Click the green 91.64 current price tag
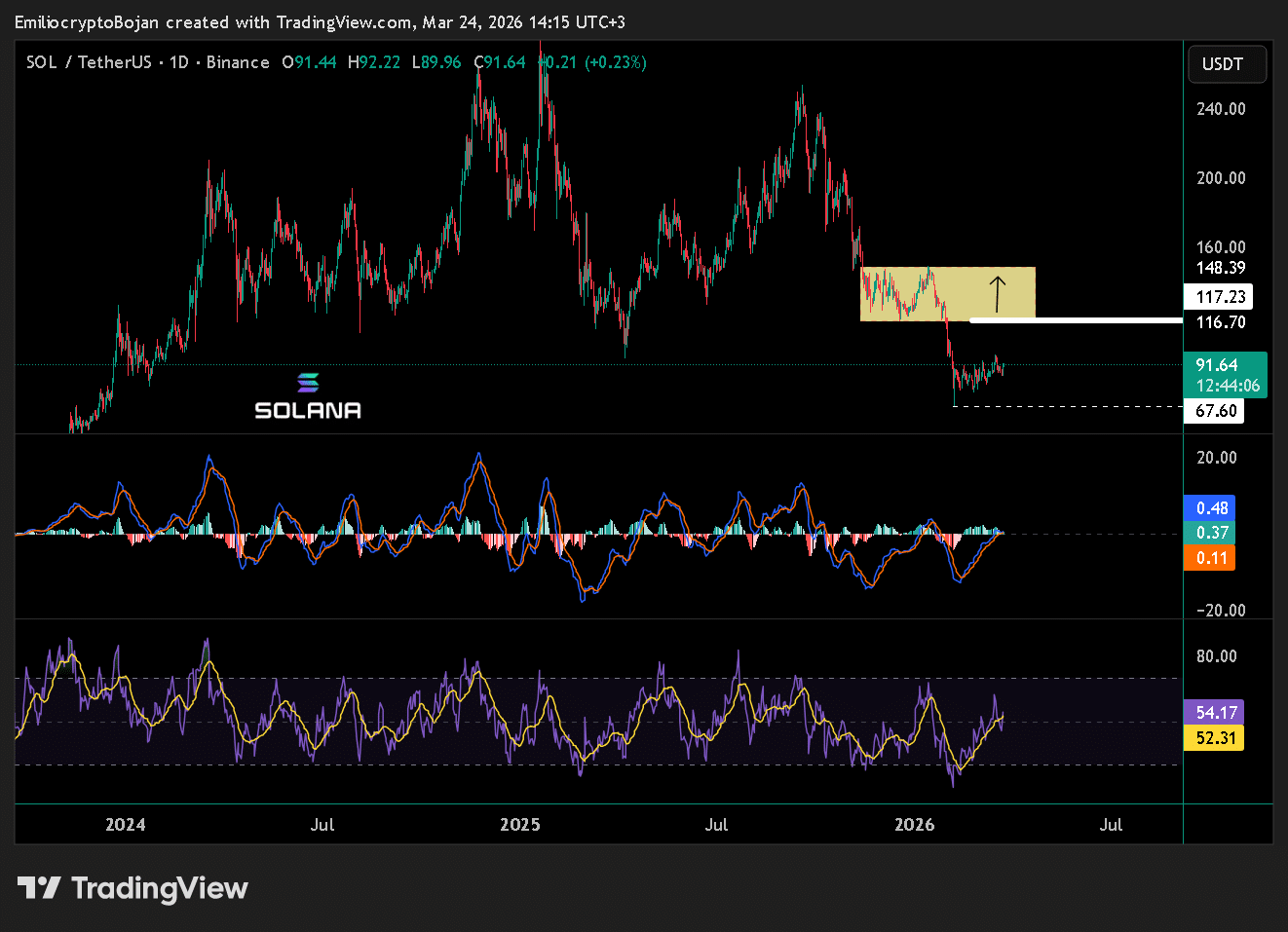 click(x=1225, y=375)
